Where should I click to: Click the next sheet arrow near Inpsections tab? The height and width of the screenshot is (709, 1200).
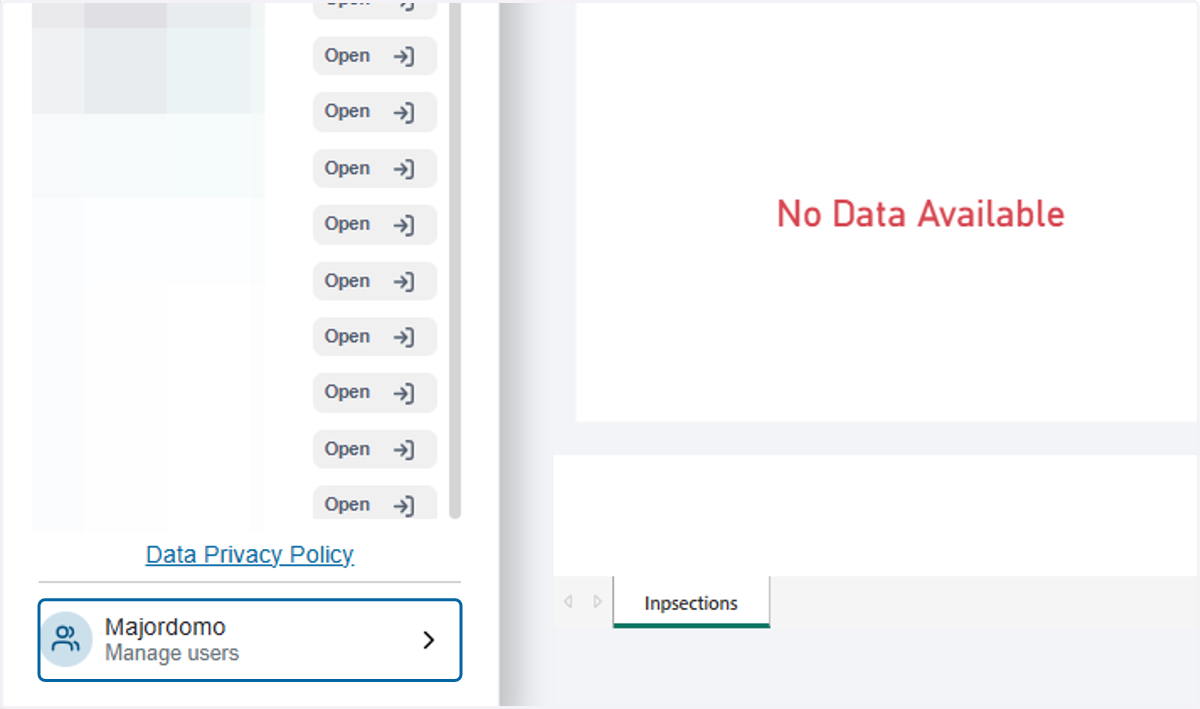coord(598,602)
